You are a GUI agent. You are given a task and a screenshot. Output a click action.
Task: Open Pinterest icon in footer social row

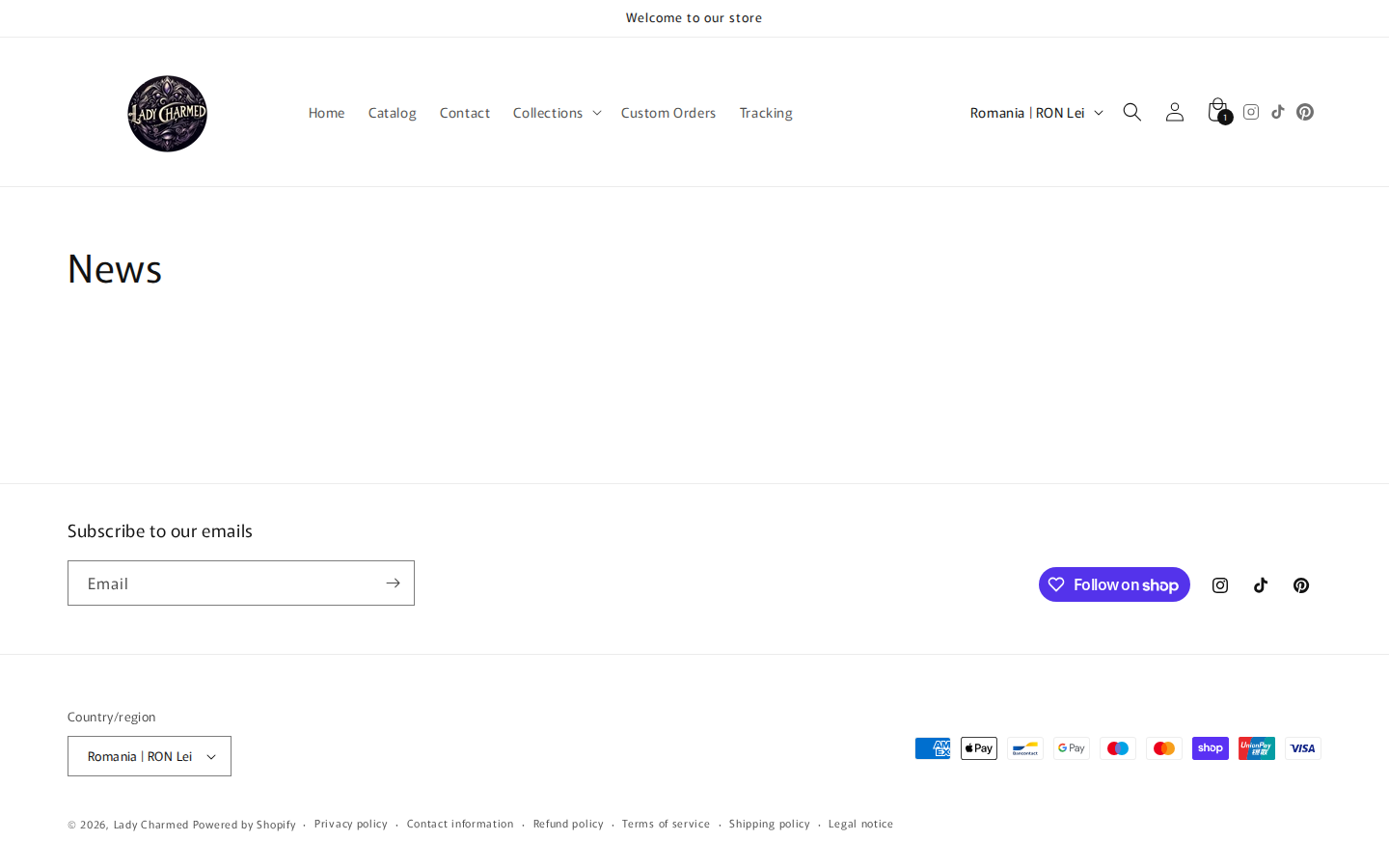point(1301,585)
